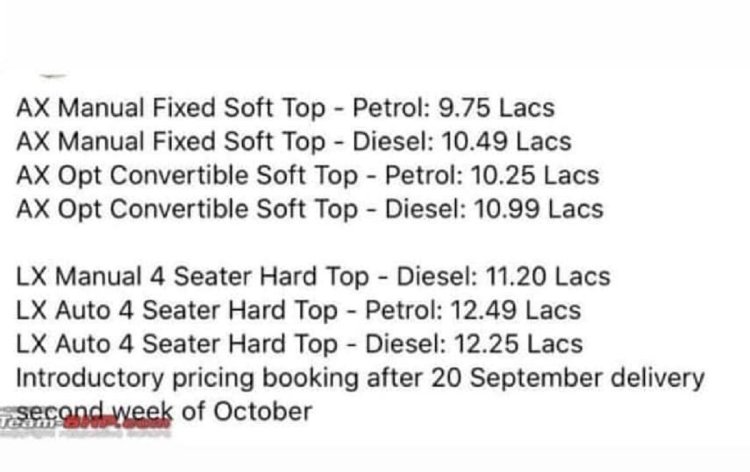
Task: Click the 10.49 Lacs price
Action: [x=507, y=142]
